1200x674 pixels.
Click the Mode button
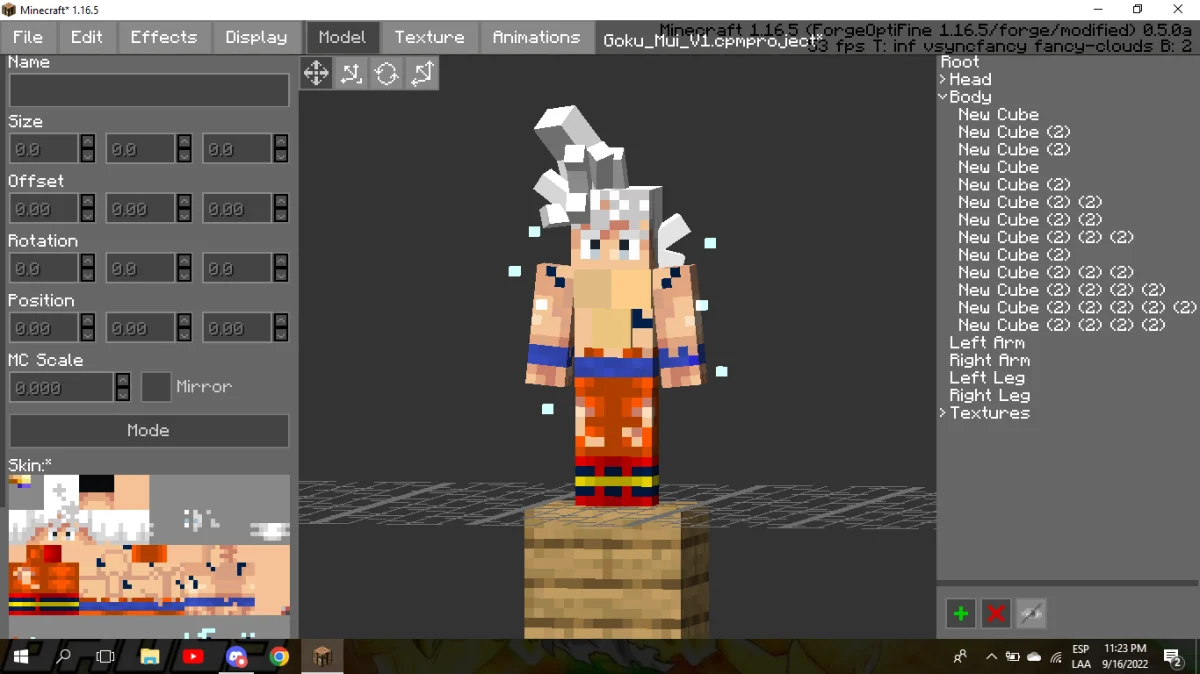tap(149, 431)
